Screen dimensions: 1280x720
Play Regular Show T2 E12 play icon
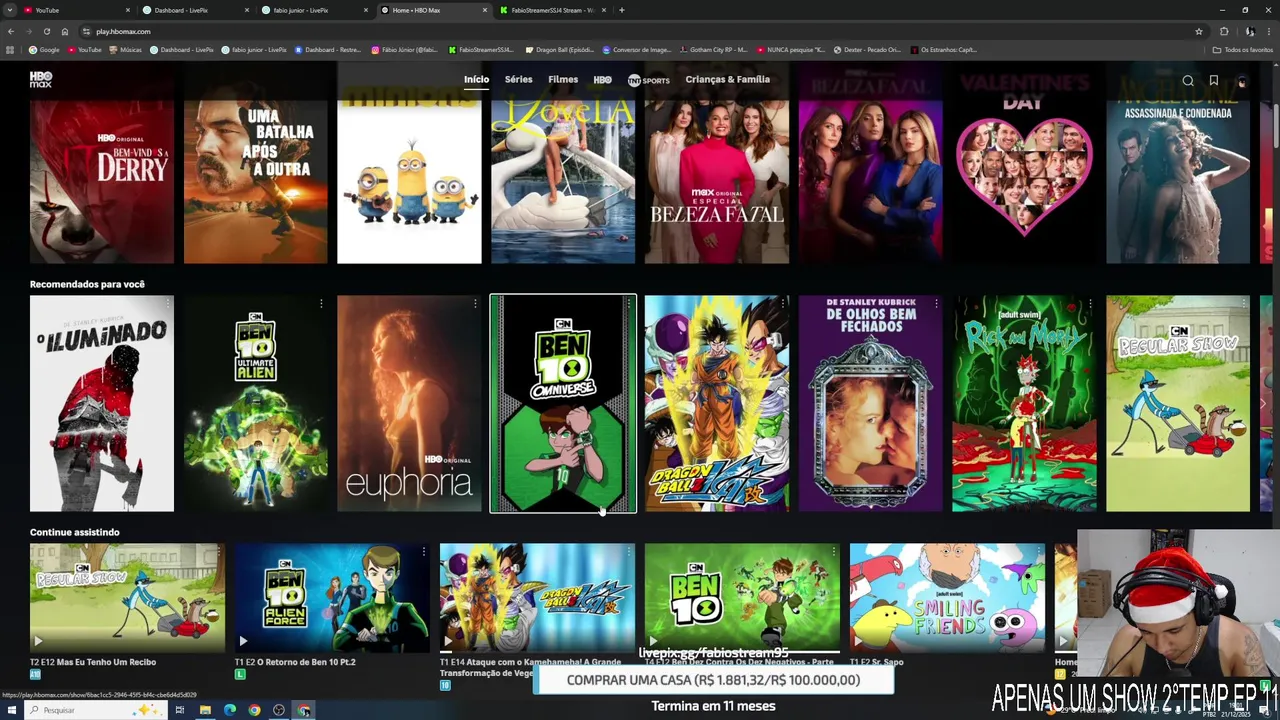point(38,641)
